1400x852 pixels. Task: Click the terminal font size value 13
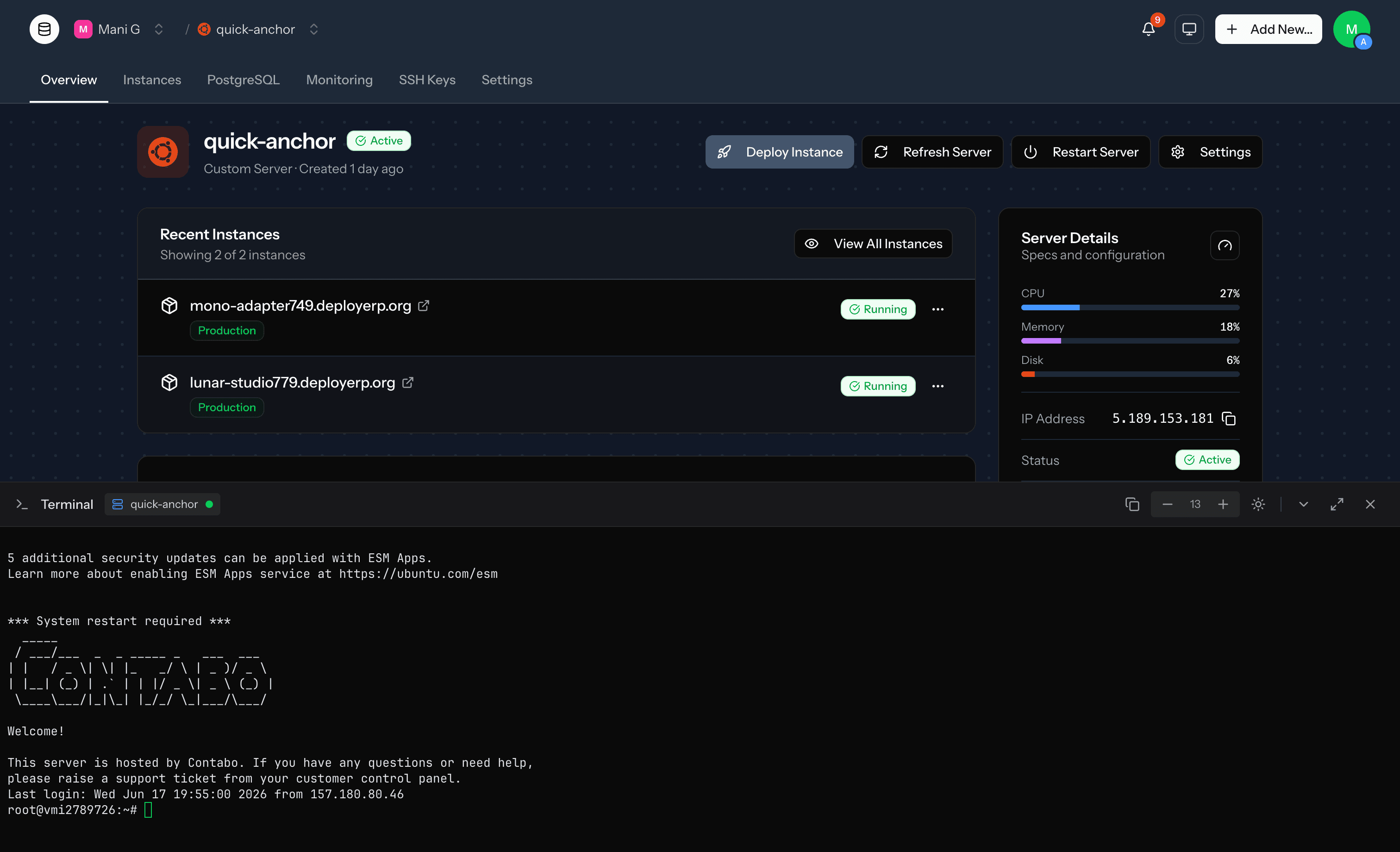pyautogui.click(x=1195, y=504)
